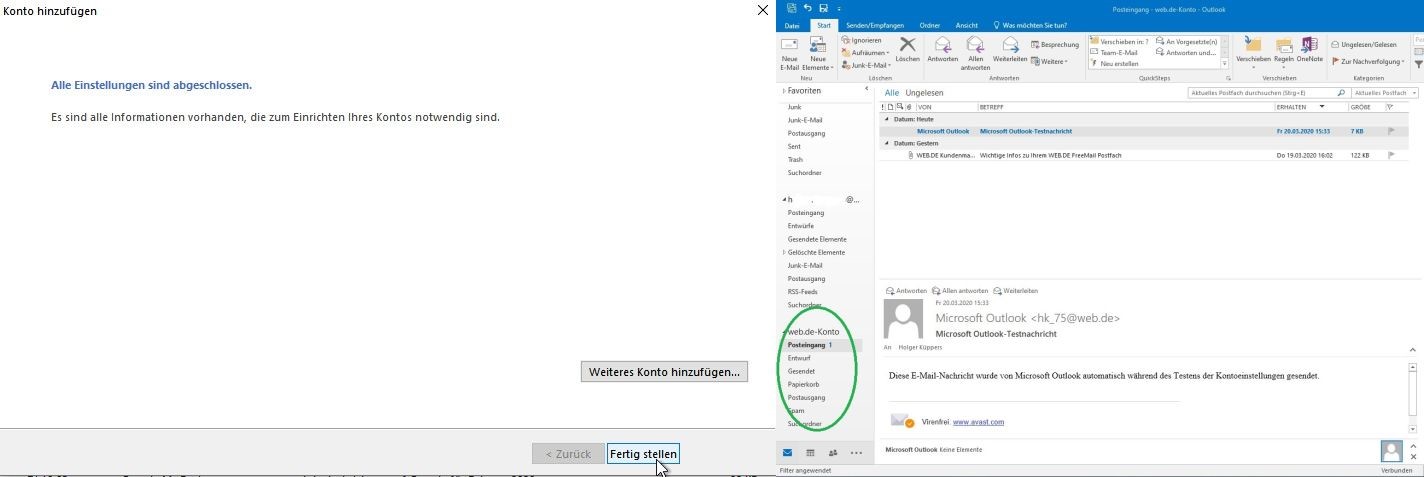The height and width of the screenshot is (477, 1424).
Task: Open the Weitere reply options dropdown
Action: pyautogui.click(x=1049, y=62)
